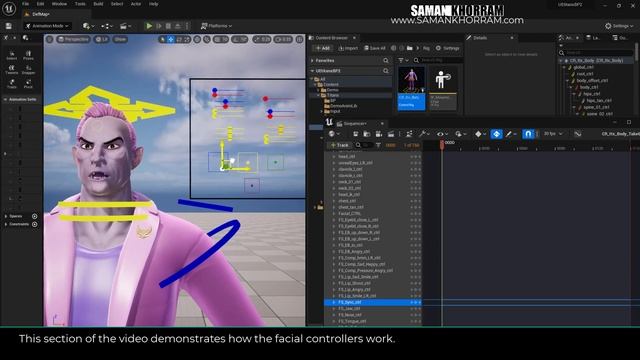Collapse body_offset_ctrl in rig outliner
This screenshot has width=640, height=360.
click(x=568, y=81)
